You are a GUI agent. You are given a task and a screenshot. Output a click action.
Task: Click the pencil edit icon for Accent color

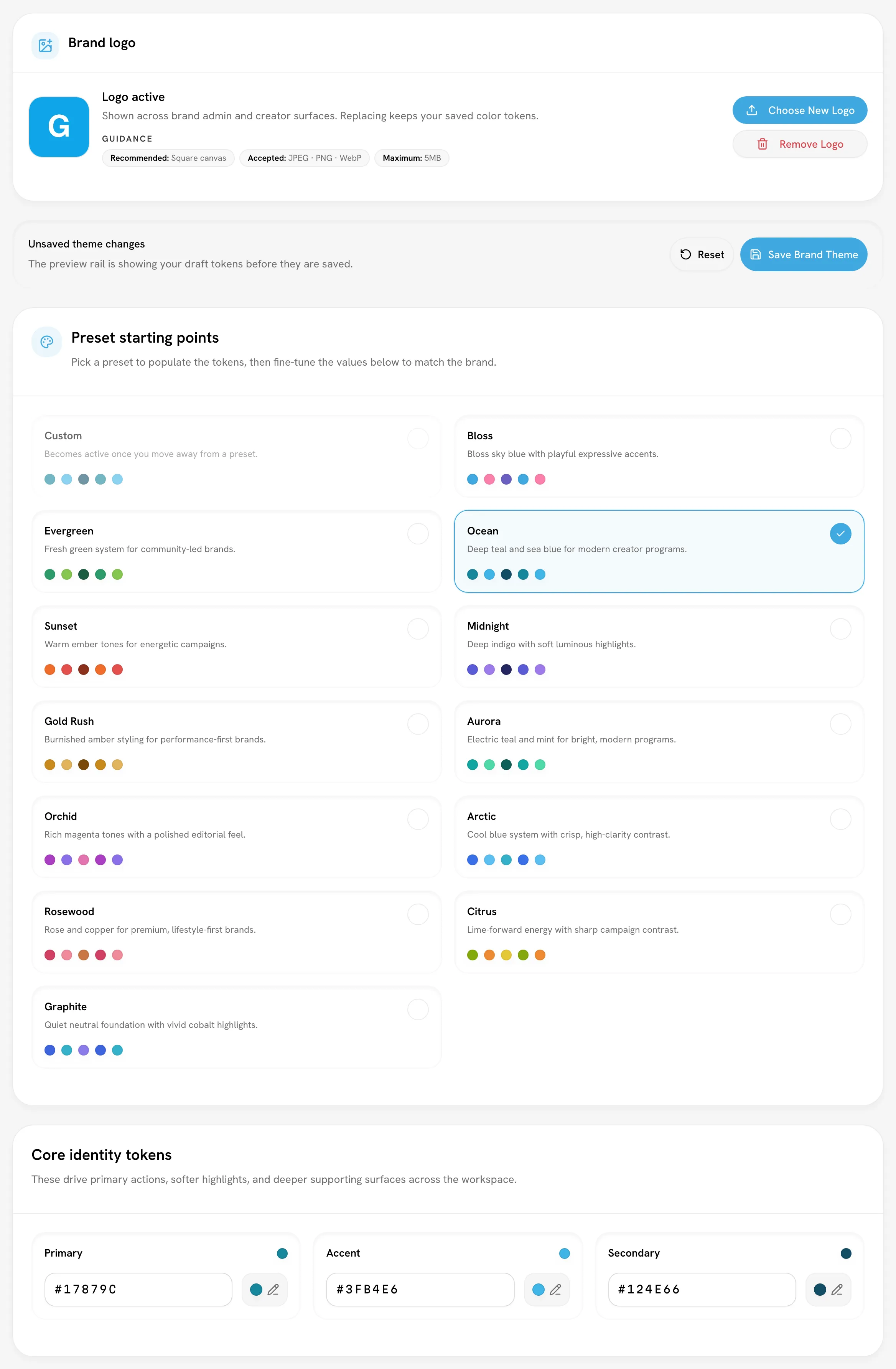tap(555, 1290)
